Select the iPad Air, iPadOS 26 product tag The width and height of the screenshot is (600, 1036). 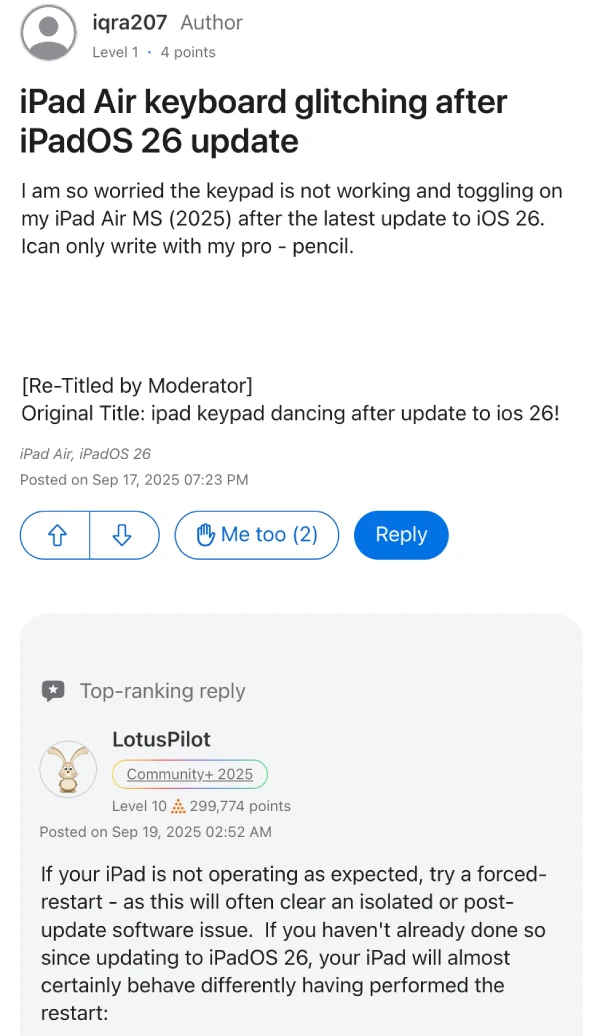(84, 453)
